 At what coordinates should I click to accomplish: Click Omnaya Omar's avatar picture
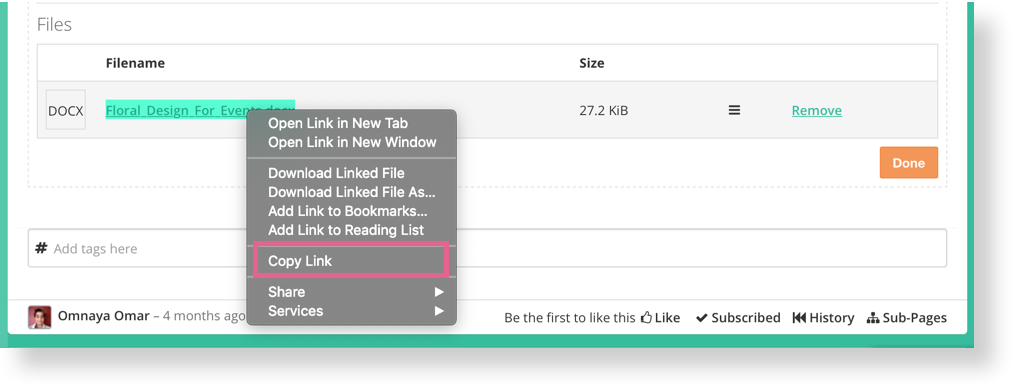coord(39,317)
